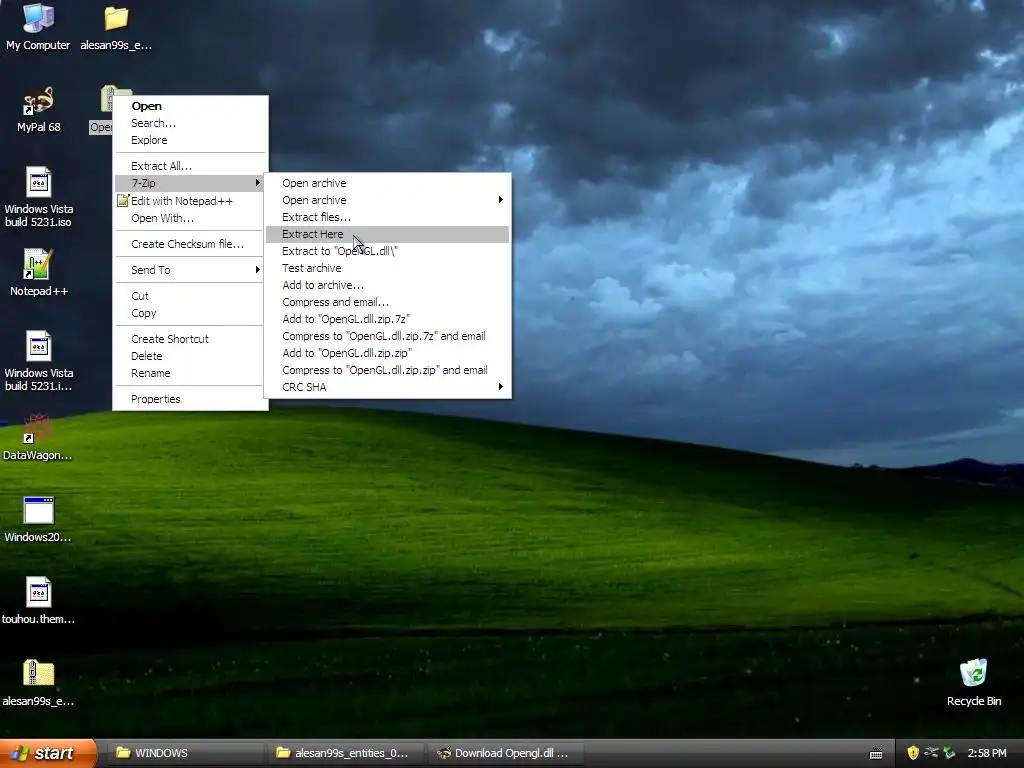Open the Start menu

[x=48, y=753]
